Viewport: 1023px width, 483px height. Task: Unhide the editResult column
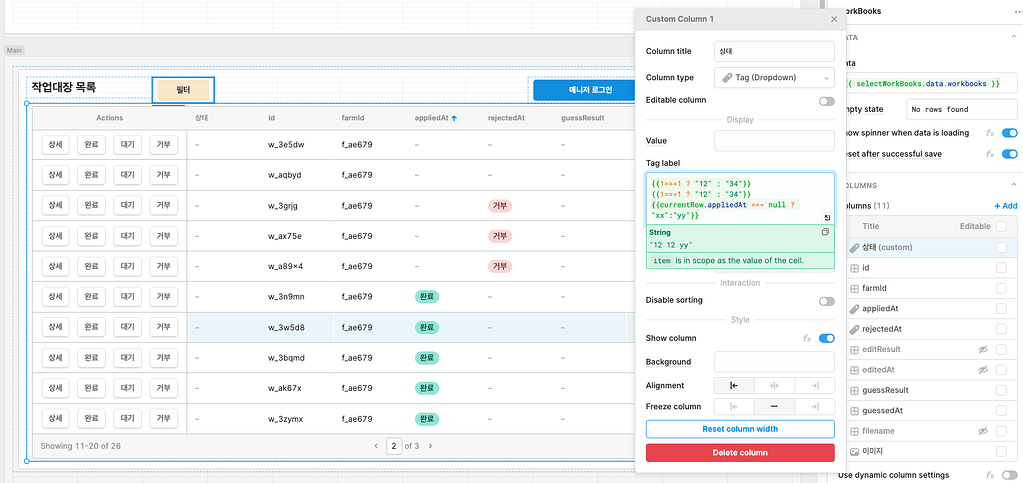tap(983, 350)
